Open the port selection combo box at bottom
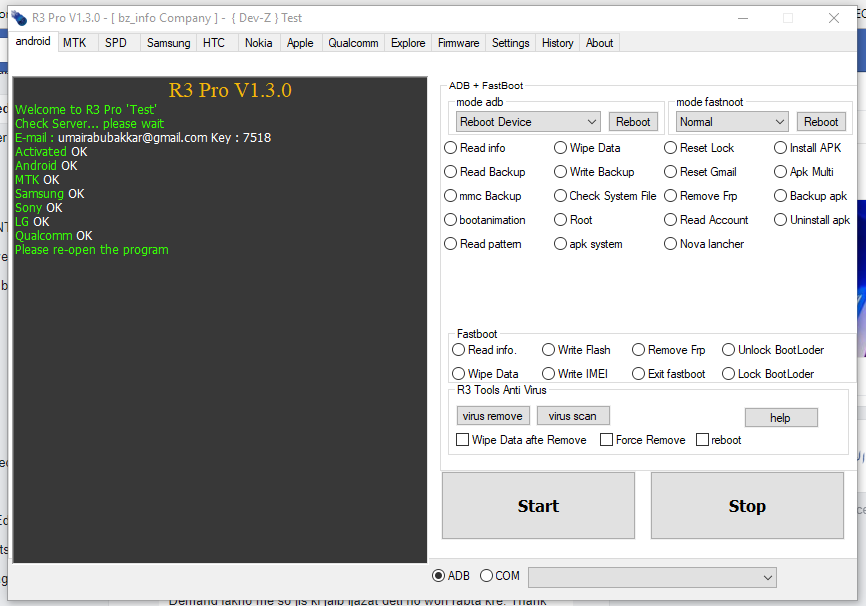Image resolution: width=866 pixels, height=606 pixels. pyautogui.click(x=652, y=577)
